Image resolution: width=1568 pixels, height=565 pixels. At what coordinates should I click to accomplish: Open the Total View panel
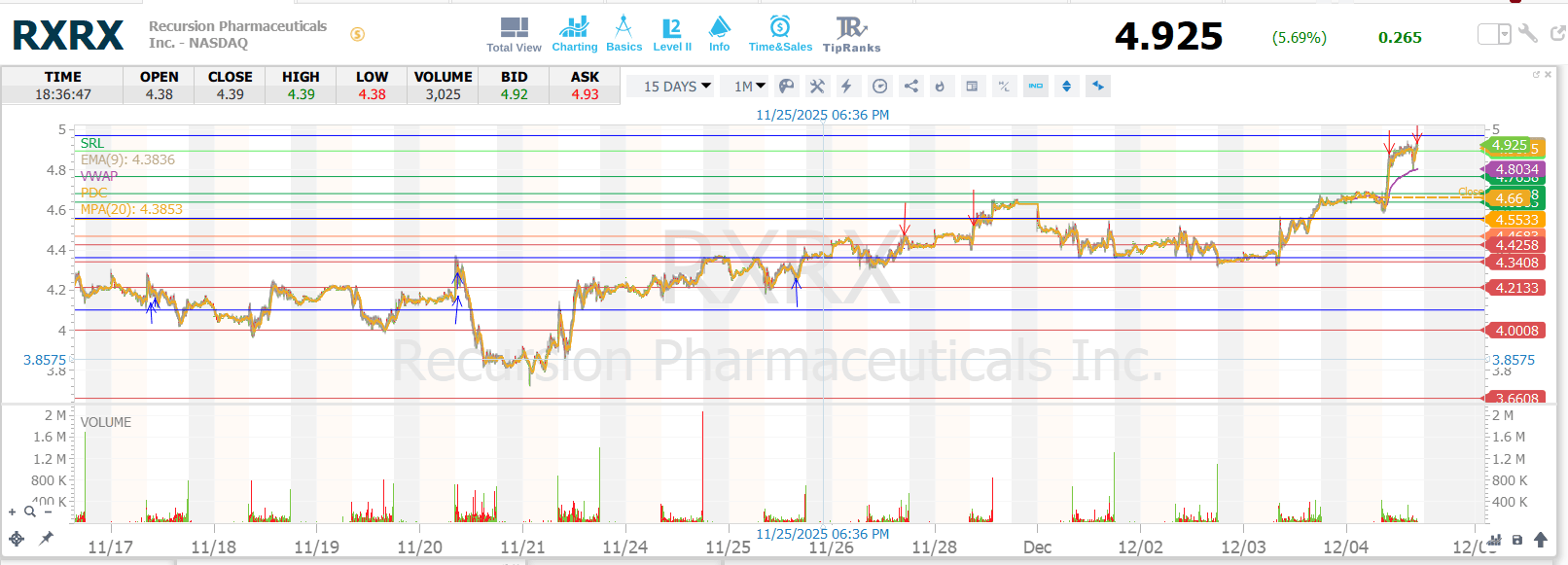(x=514, y=34)
